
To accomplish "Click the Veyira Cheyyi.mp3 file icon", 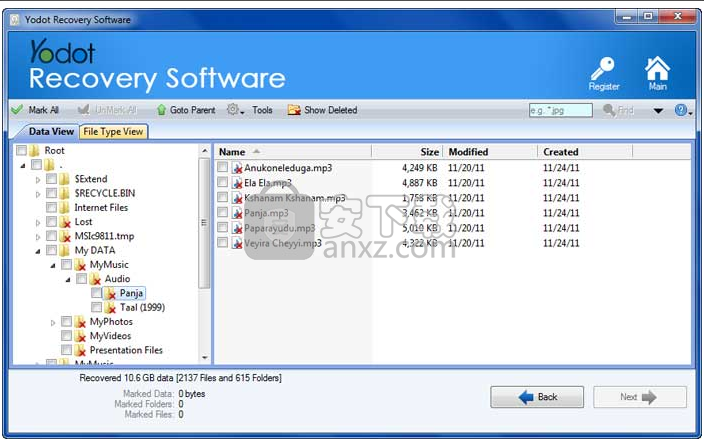I will [237, 243].
